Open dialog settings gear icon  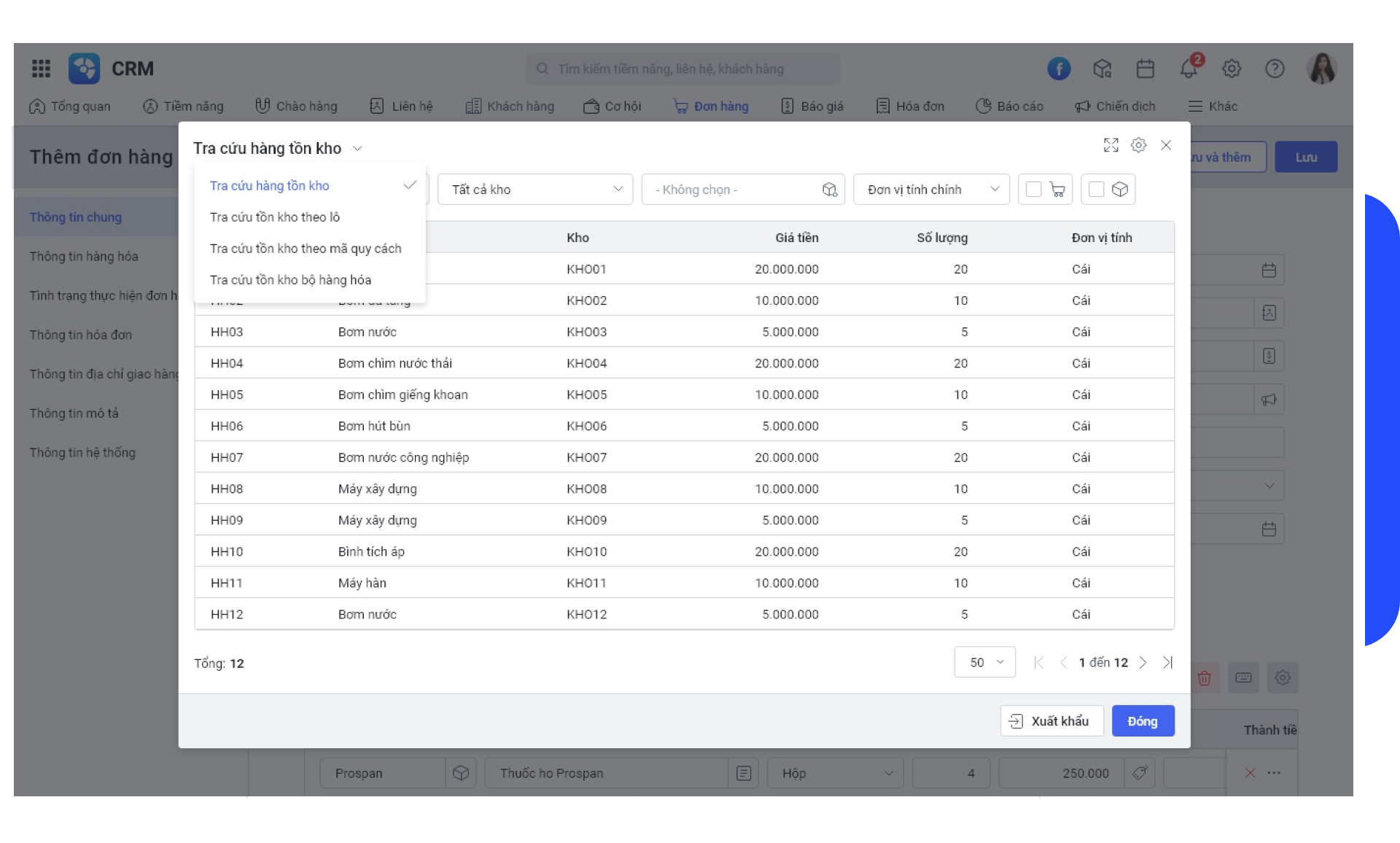(1138, 145)
